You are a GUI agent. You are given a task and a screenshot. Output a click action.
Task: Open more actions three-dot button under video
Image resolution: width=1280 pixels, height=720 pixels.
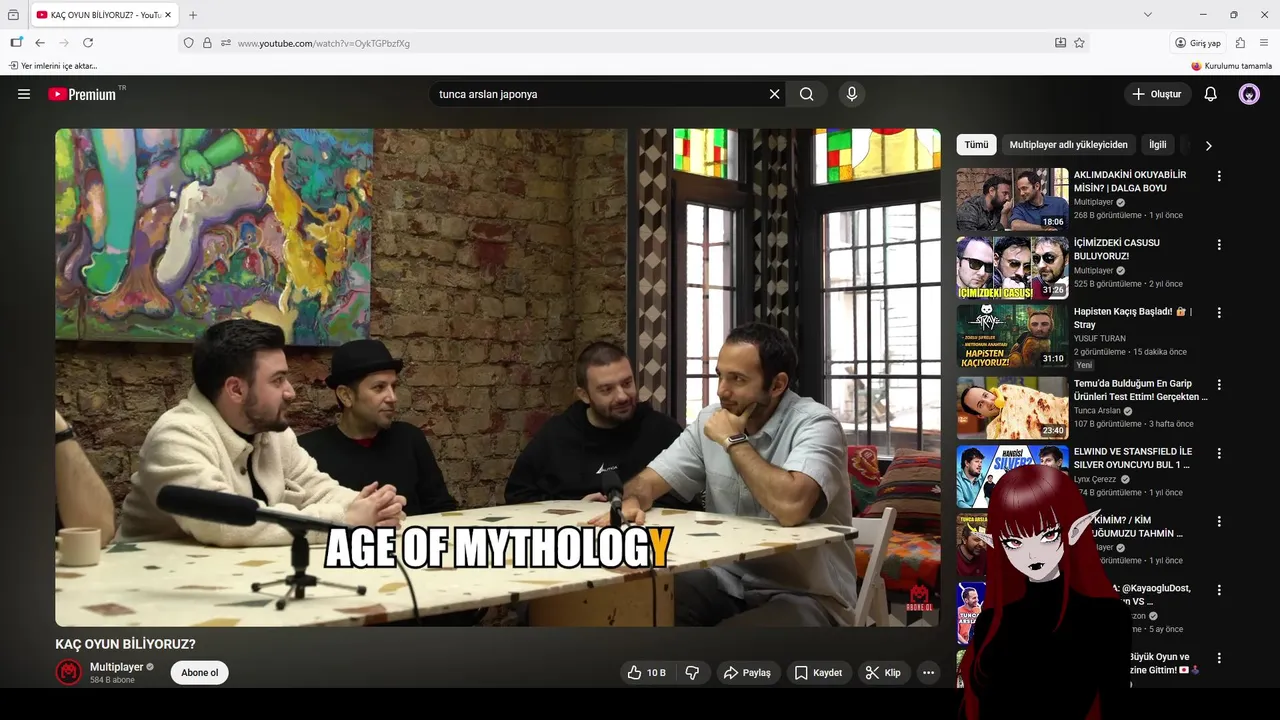click(928, 673)
